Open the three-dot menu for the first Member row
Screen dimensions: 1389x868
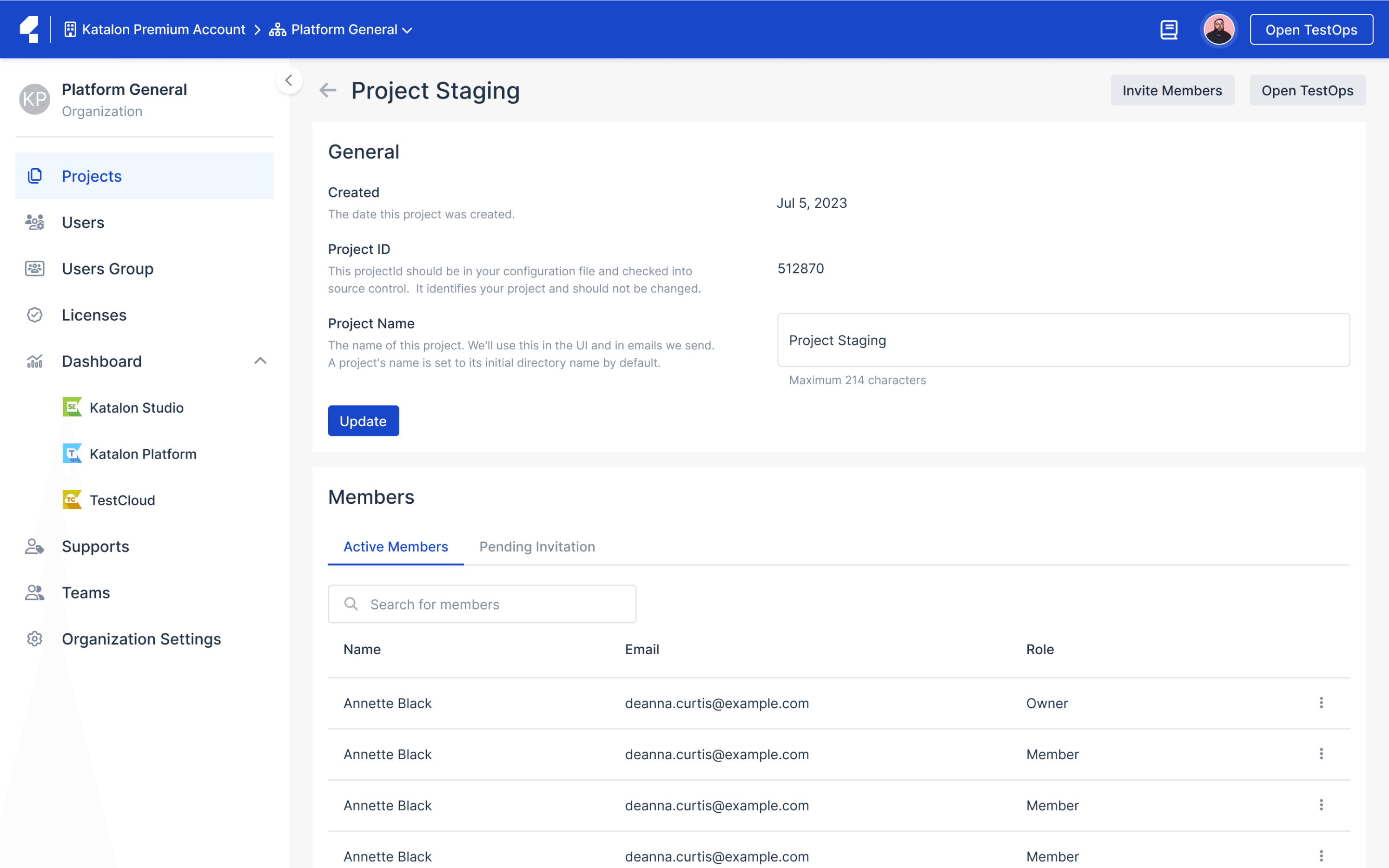pyautogui.click(x=1321, y=754)
